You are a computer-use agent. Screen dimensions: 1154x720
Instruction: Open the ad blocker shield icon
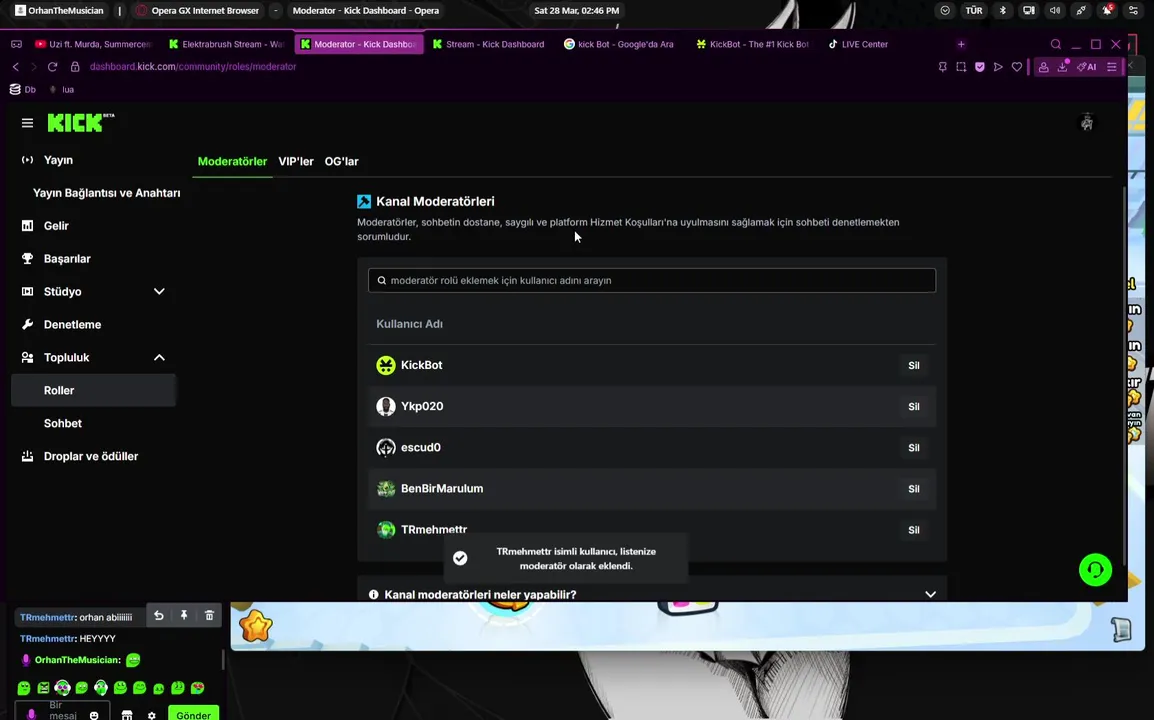coord(980,66)
